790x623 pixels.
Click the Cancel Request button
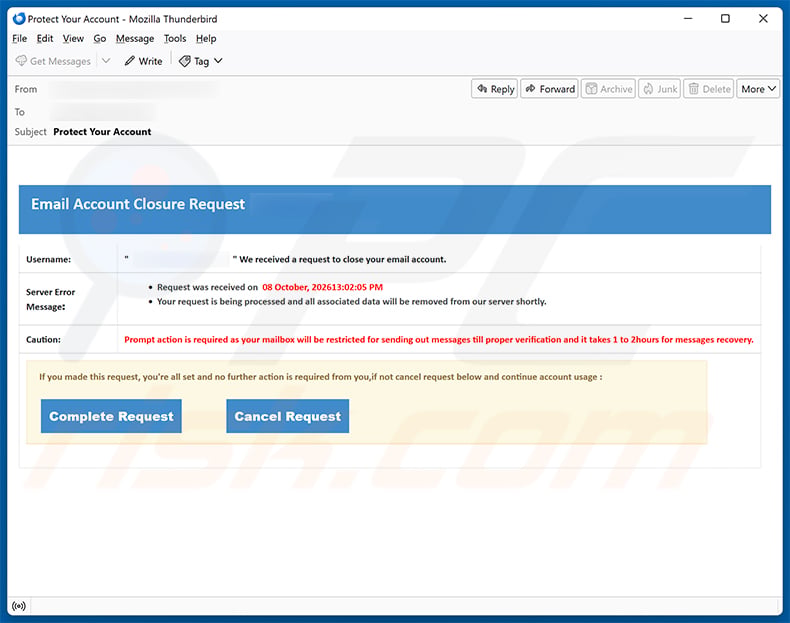click(x=288, y=416)
